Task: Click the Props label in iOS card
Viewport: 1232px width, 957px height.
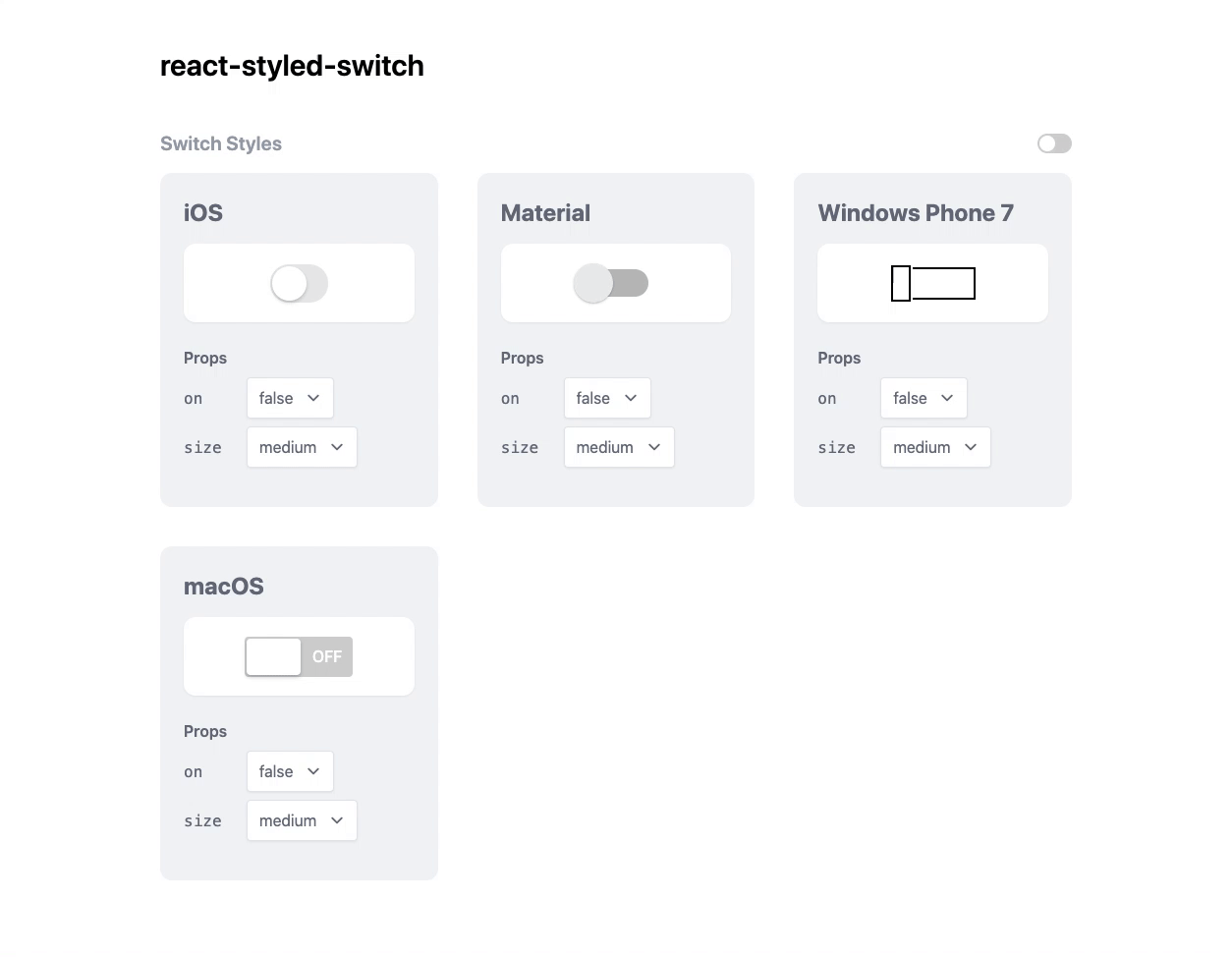Action: pos(205,358)
